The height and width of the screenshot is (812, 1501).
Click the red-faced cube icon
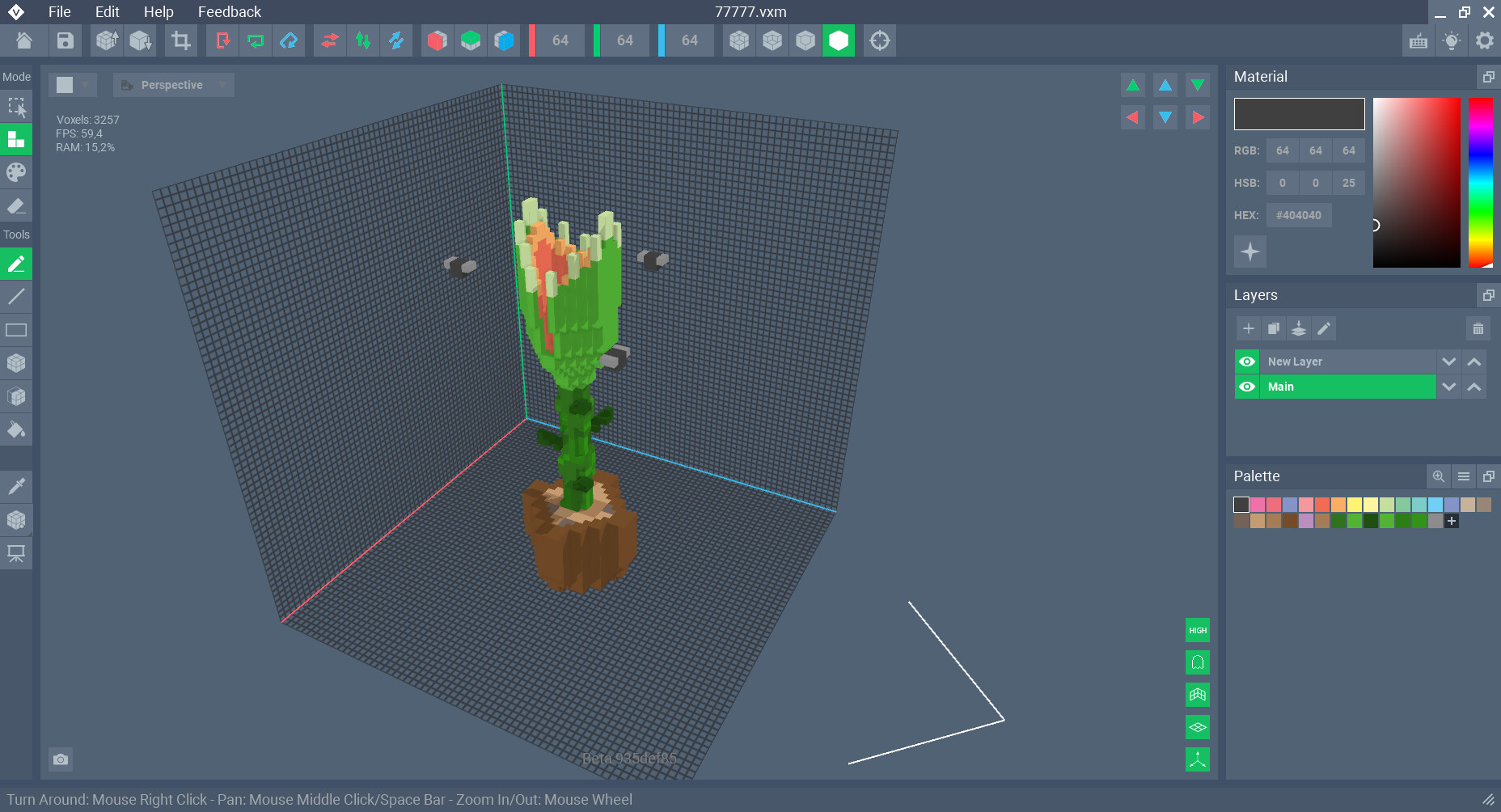pos(438,40)
